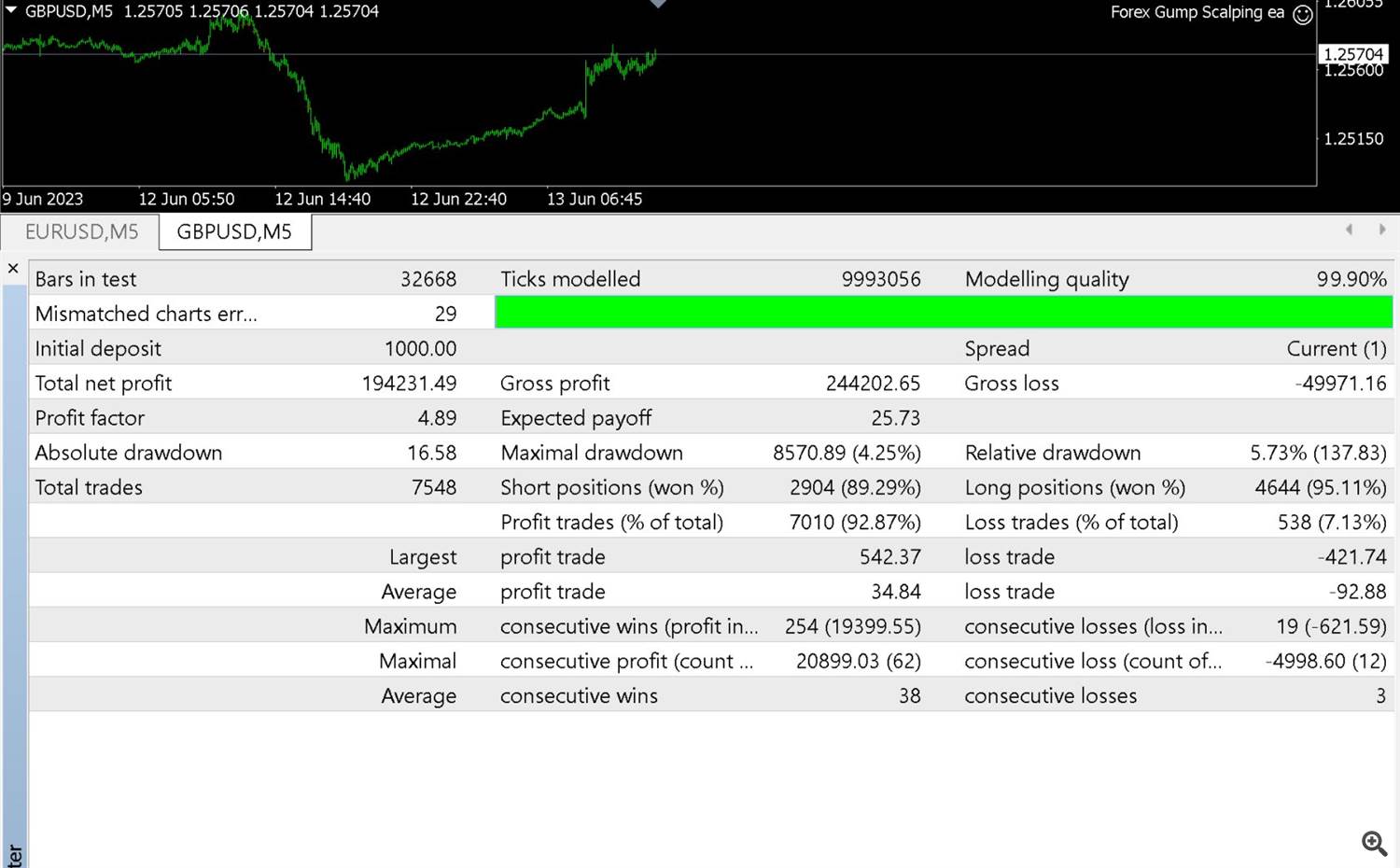The width and height of the screenshot is (1400, 868).
Task: Click the 1.25150 price scale level
Action: [x=1353, y=139]
